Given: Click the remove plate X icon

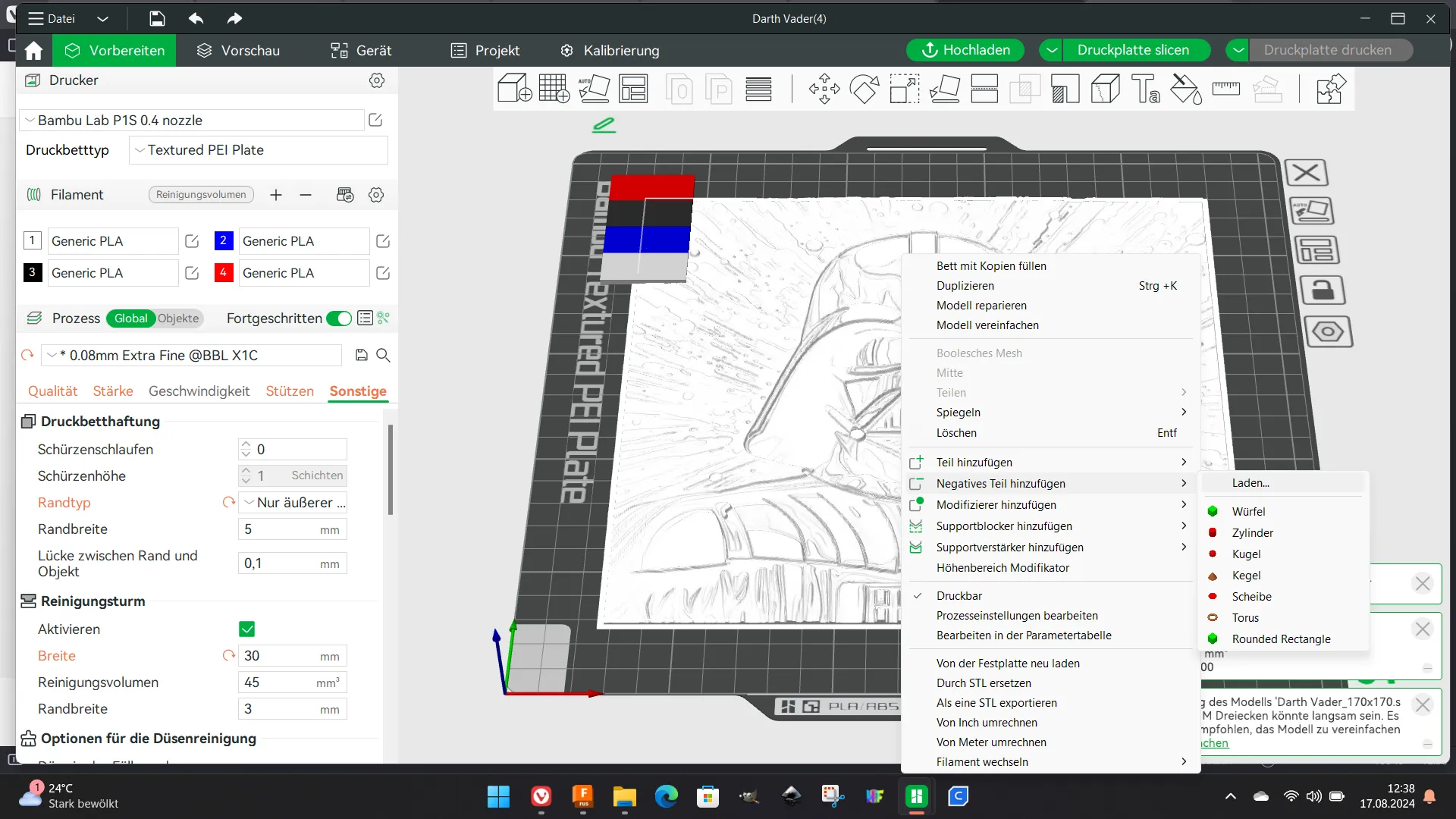Looking at the screenshot, I should [x=1306, y=173].
